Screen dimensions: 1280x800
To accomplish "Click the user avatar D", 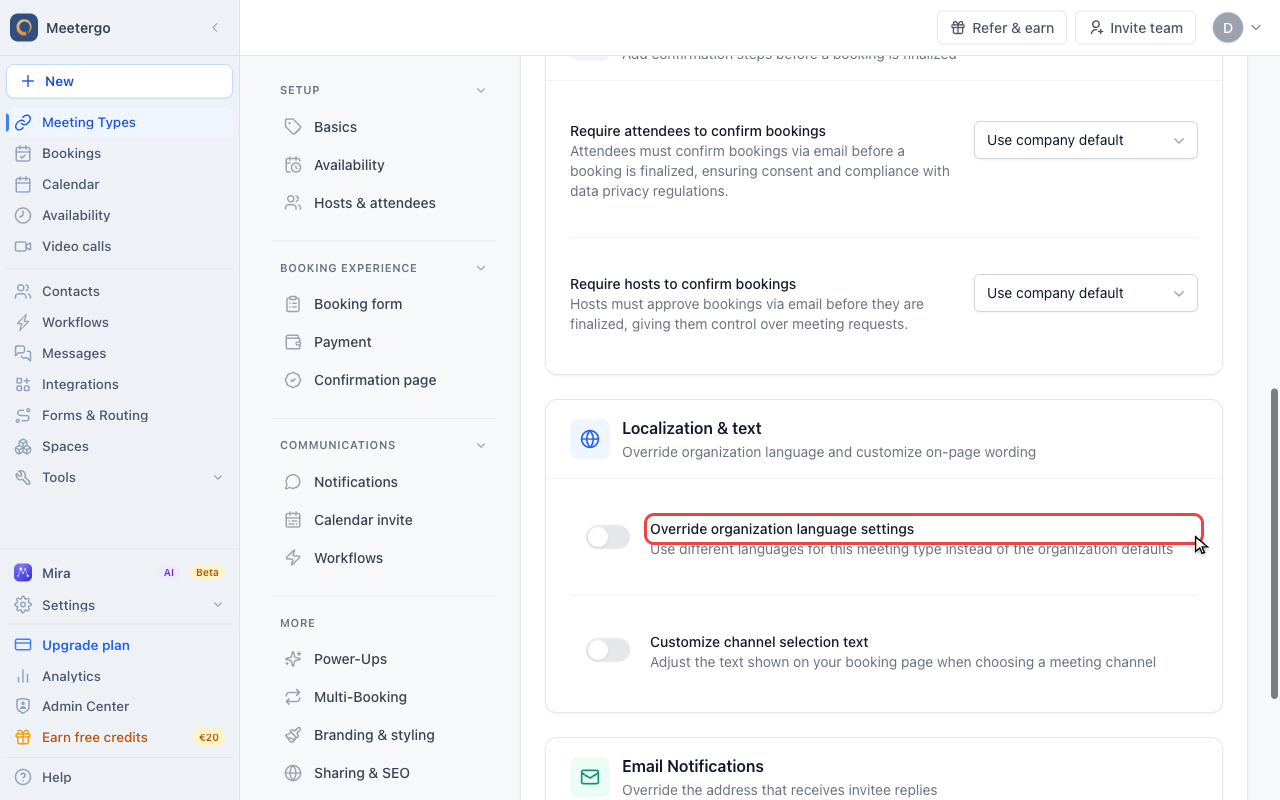I will (1228, 28).
